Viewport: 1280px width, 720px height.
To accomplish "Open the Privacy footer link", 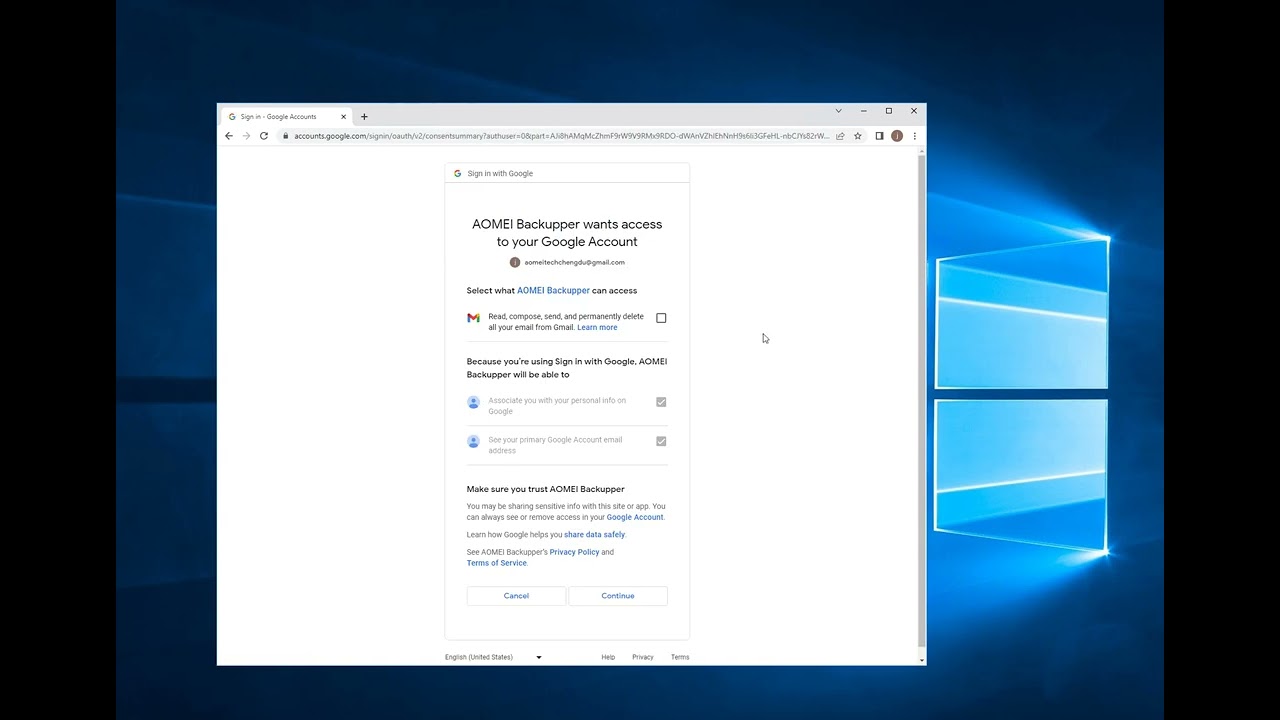I will click(643, 657).
